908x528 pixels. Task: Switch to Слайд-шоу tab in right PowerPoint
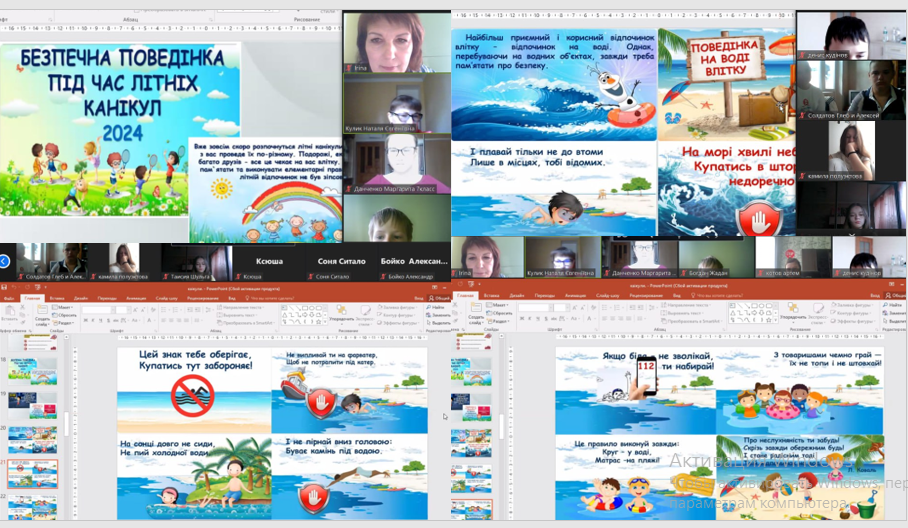pyautogui.click(x=607, y=296)
